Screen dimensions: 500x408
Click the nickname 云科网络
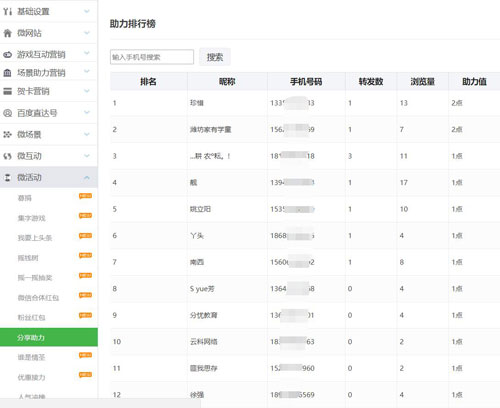204,342
